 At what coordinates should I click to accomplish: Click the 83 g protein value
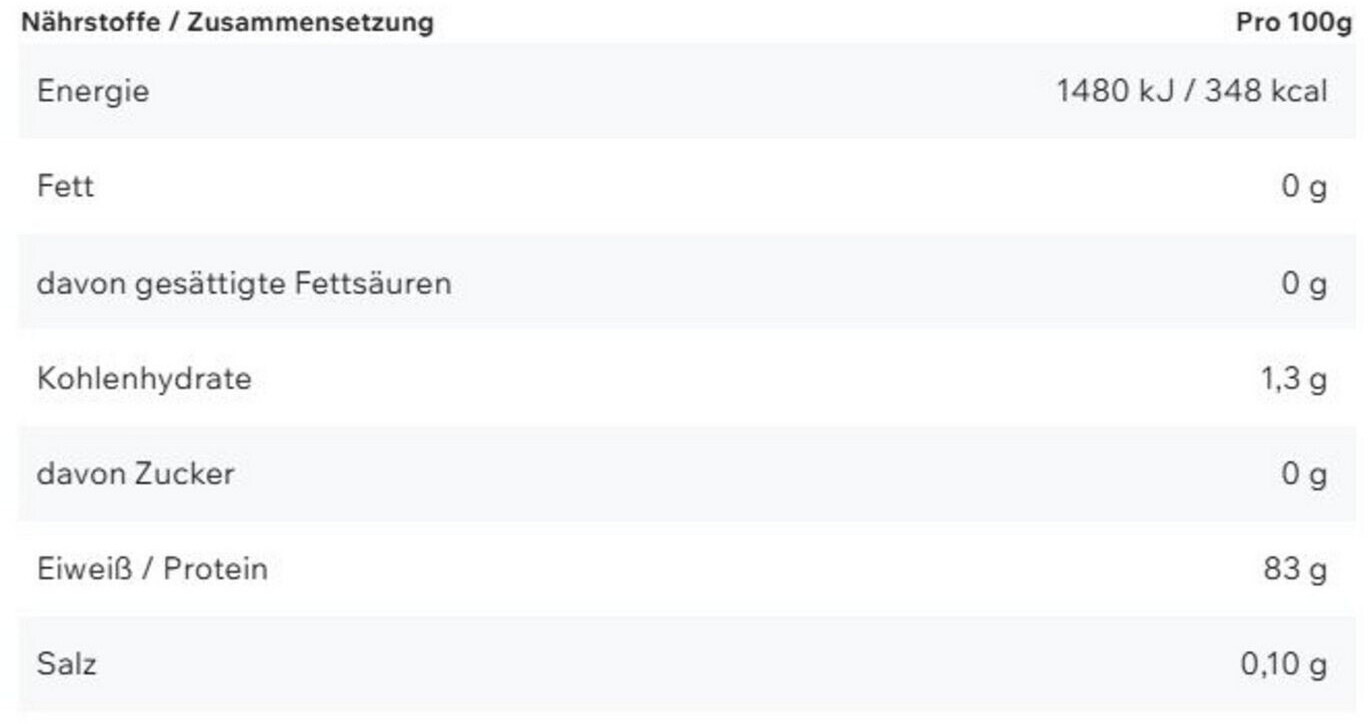1295,569
